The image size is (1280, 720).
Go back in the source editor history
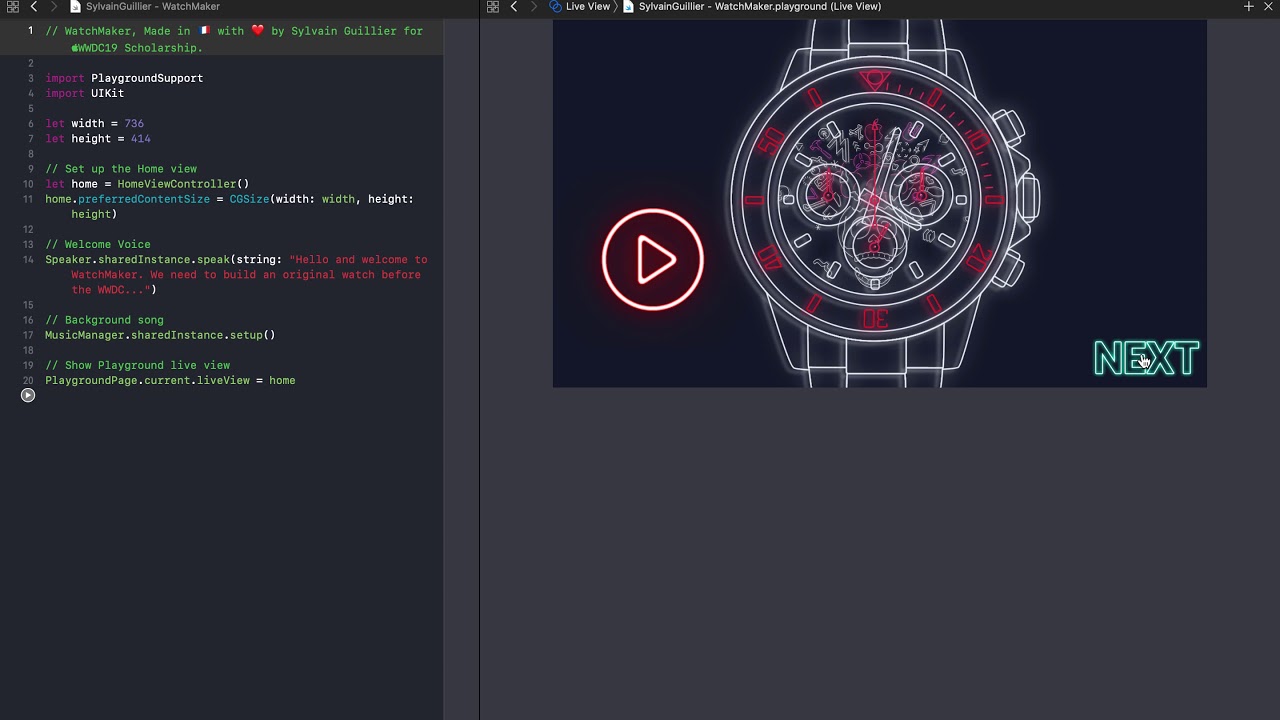click(34, 7)
